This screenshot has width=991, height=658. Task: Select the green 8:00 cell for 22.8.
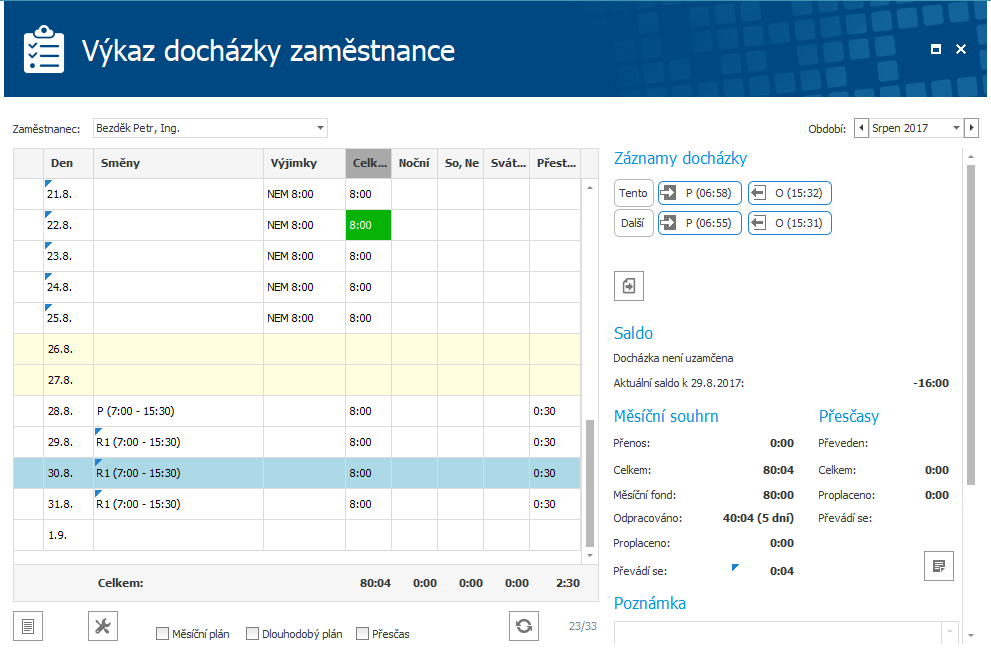click(368, 225)
